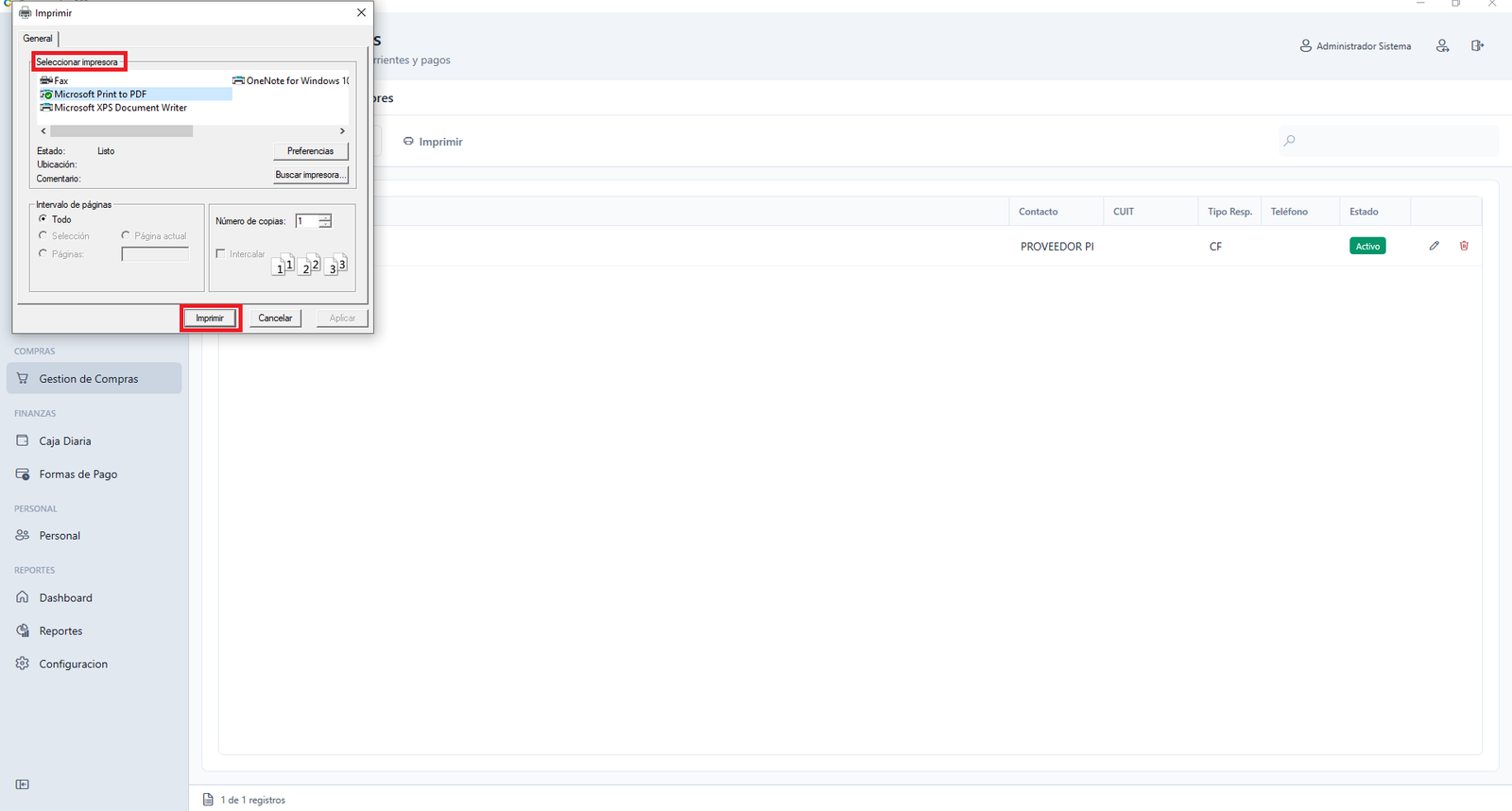
Task: Collapse sidebar with the bottom-left panel icon
Action: coord(23,785)
